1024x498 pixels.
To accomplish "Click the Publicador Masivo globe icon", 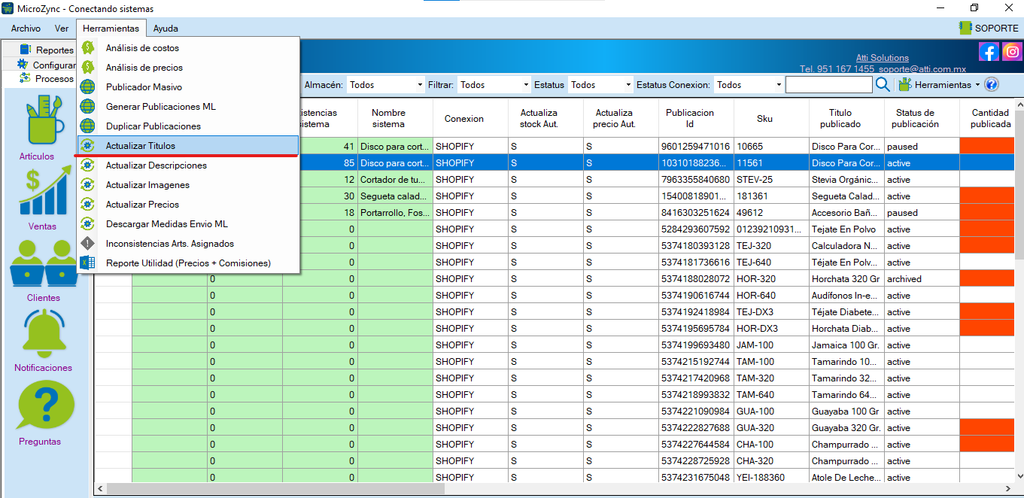I will click(x=88, y=87).
